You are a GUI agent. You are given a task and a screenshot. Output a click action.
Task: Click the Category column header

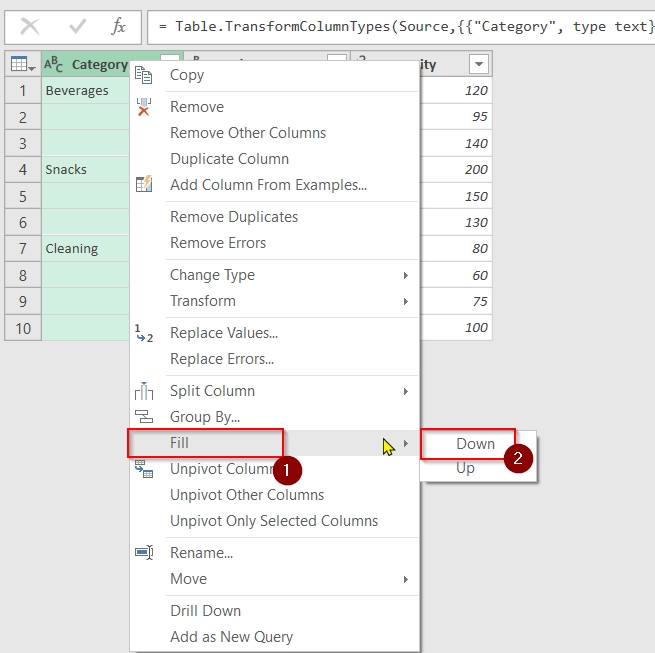point(99,64)
